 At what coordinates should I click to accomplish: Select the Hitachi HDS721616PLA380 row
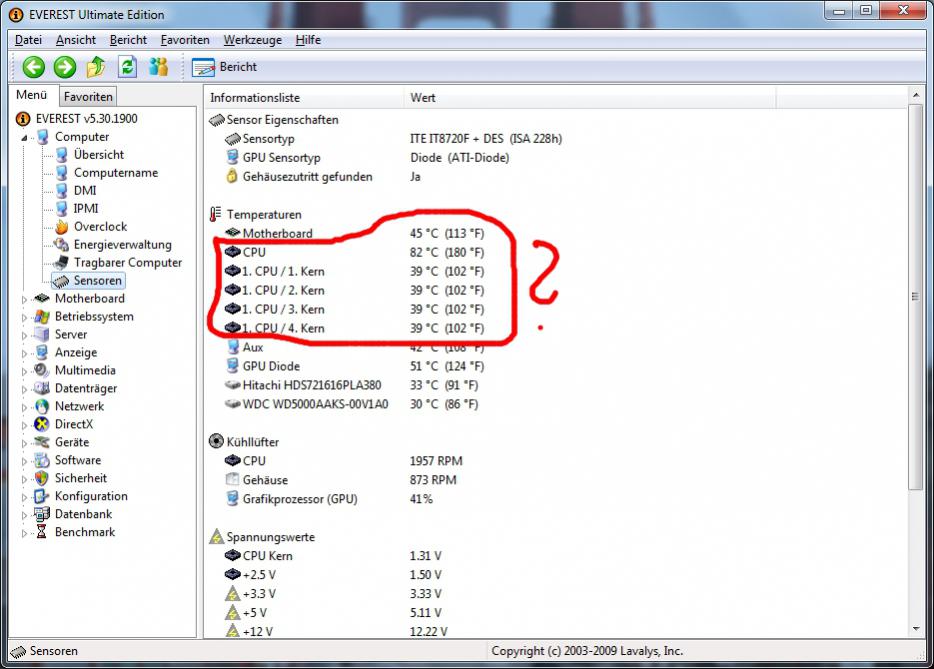click(x=351, y=385)
